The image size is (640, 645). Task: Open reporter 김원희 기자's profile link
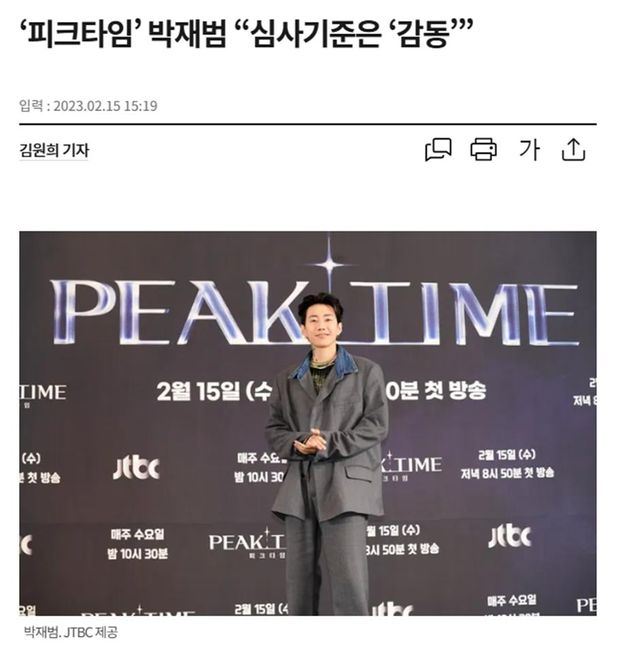click(x=54, y=150)
